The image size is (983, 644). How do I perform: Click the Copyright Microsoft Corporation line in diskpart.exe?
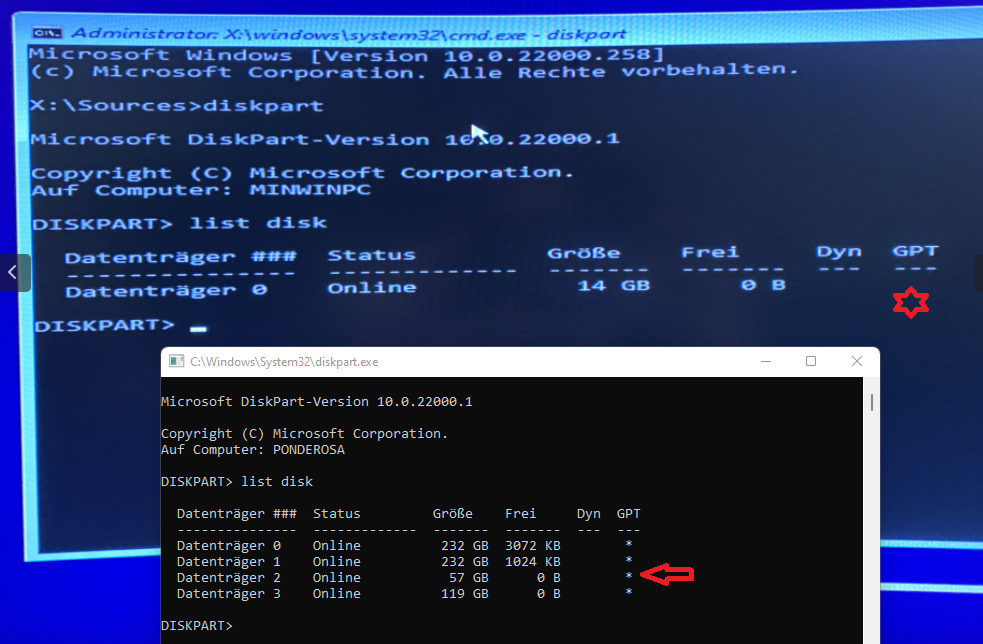305,433
